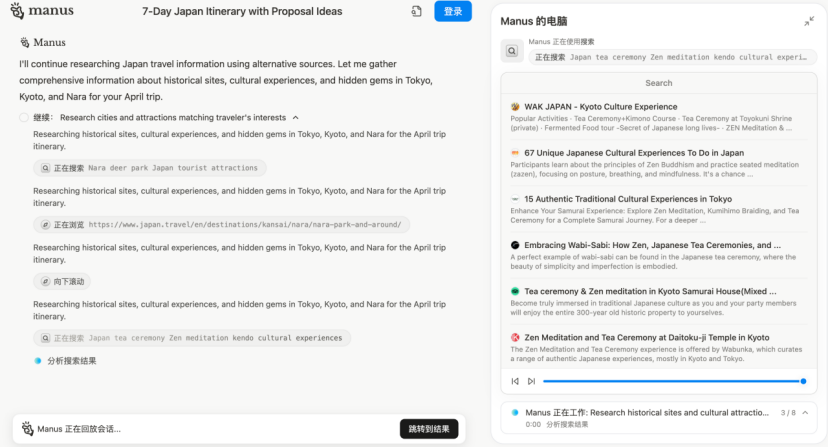This screenshot has width=828, height=447.
Task: Click the 向下滚动 scroll-down action chip
Action: (62, 282)
